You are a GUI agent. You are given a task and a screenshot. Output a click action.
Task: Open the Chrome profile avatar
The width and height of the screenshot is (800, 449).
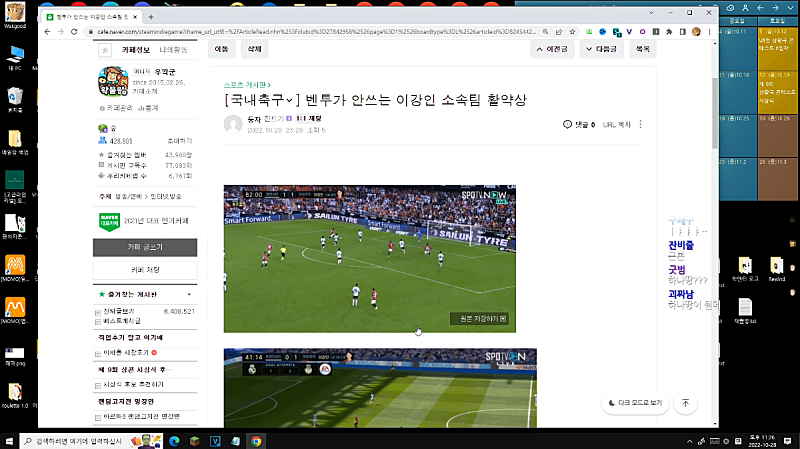(x=696, y=32)
